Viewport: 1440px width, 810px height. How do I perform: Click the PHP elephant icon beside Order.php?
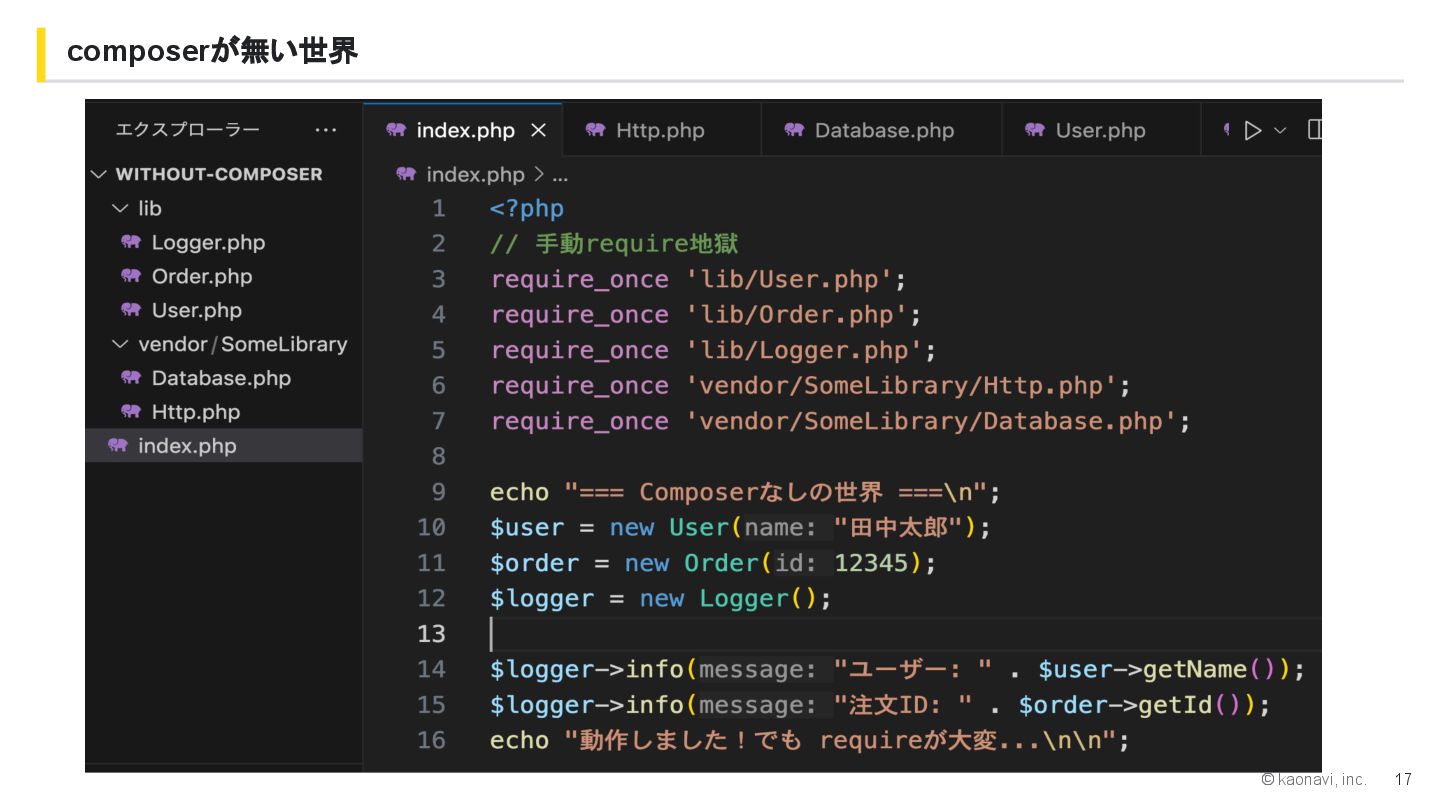[x=131, y=276]
